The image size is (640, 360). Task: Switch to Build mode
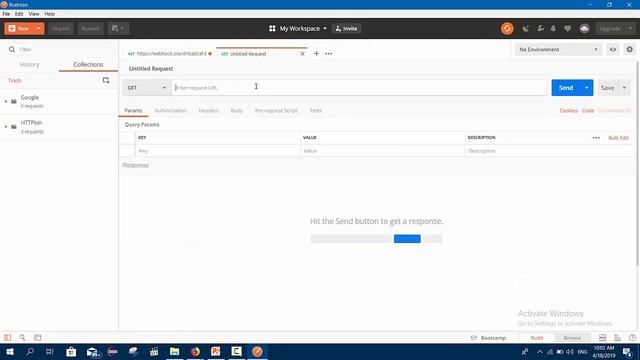pyautogui.click(x=537, y=338)
